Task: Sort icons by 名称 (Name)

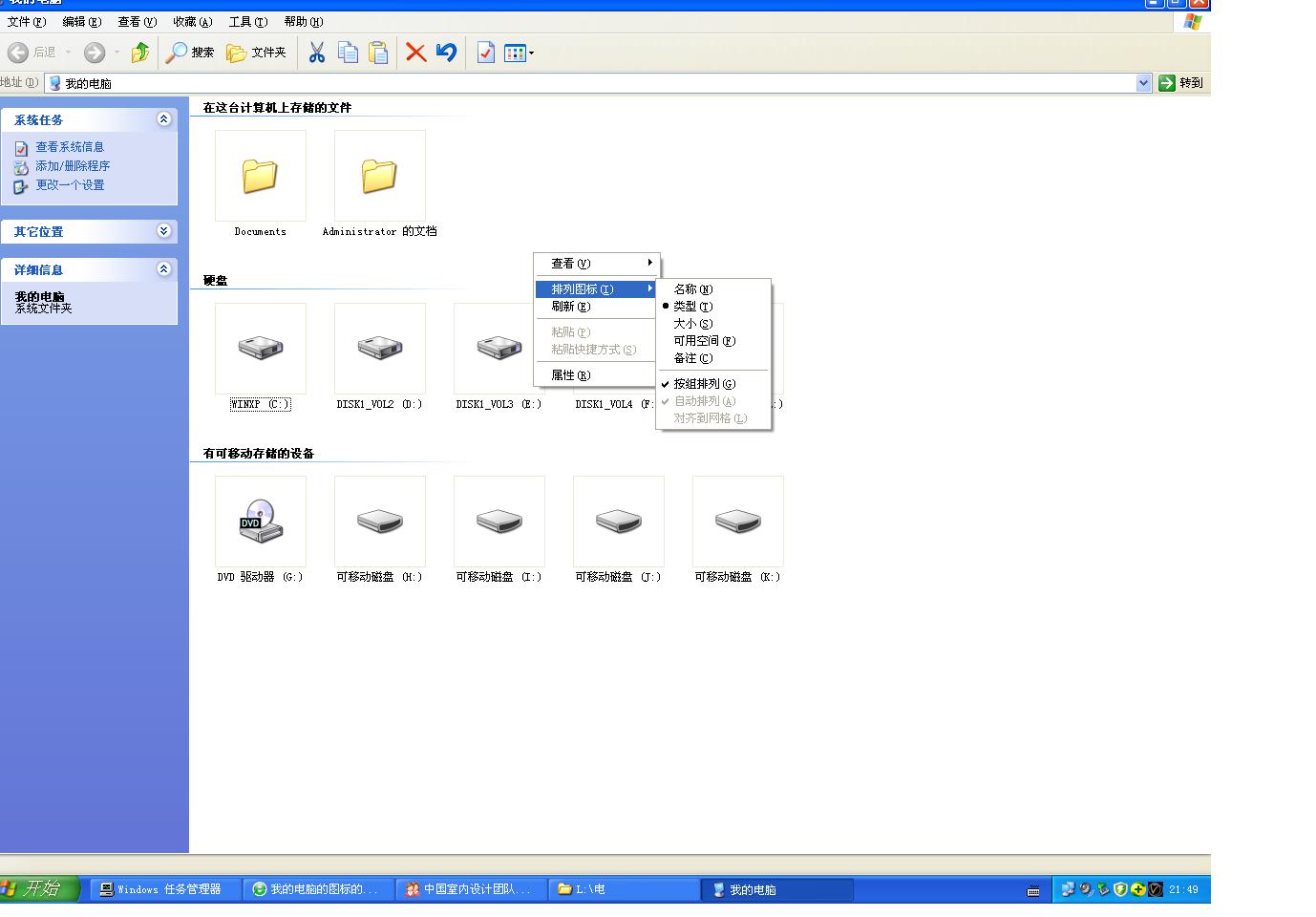Action: (x=713, y=289)
